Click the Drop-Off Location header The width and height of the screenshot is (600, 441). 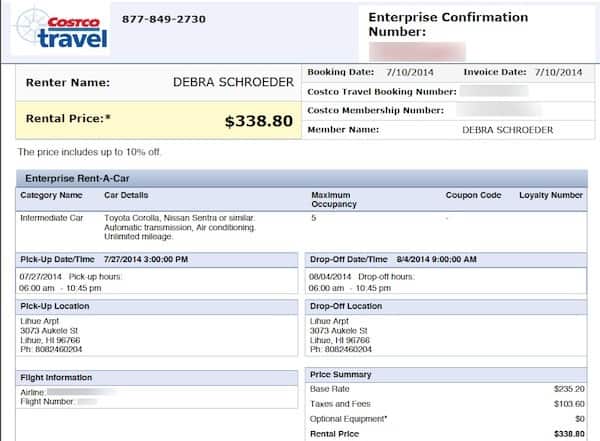tap(346, 306)
